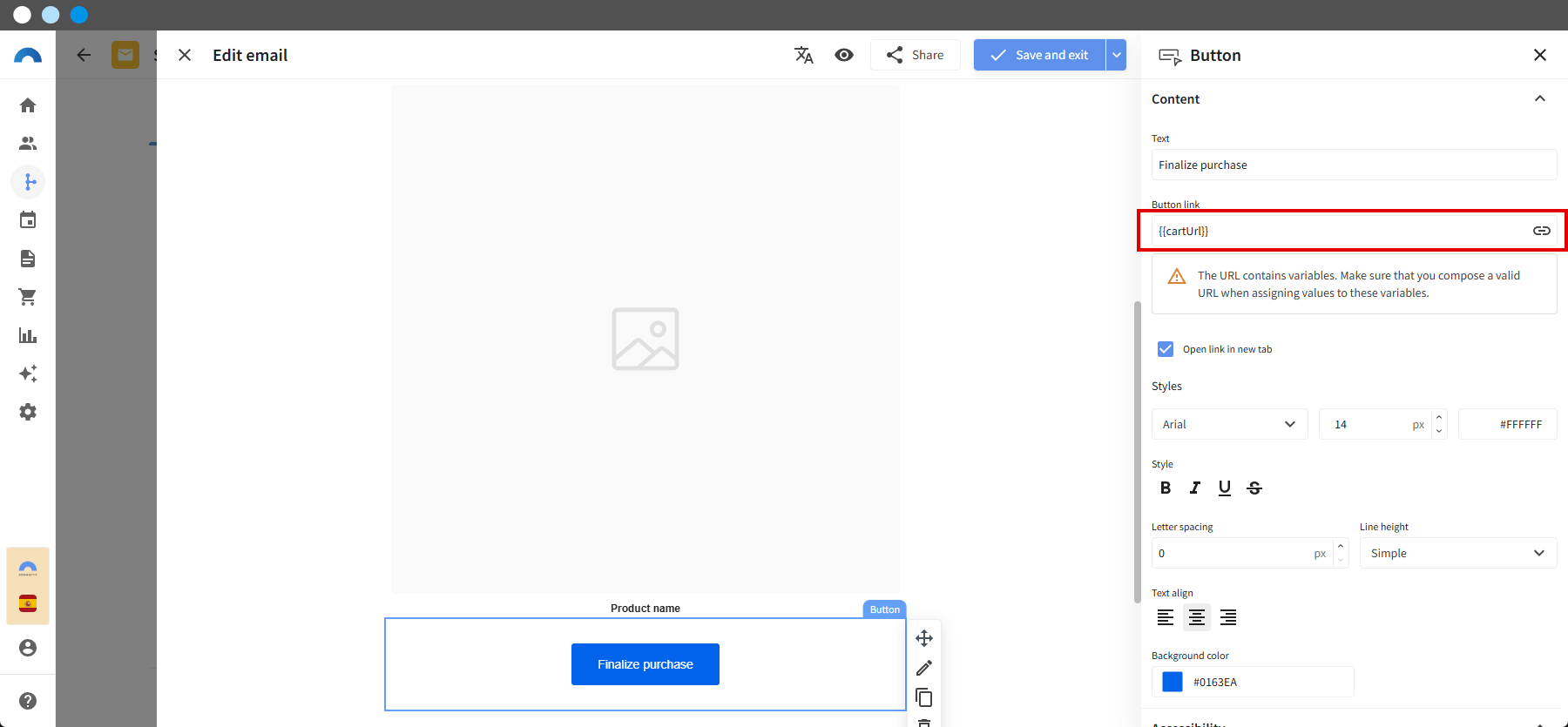Open the calendar icon in sidebar

tap(28, 220)
